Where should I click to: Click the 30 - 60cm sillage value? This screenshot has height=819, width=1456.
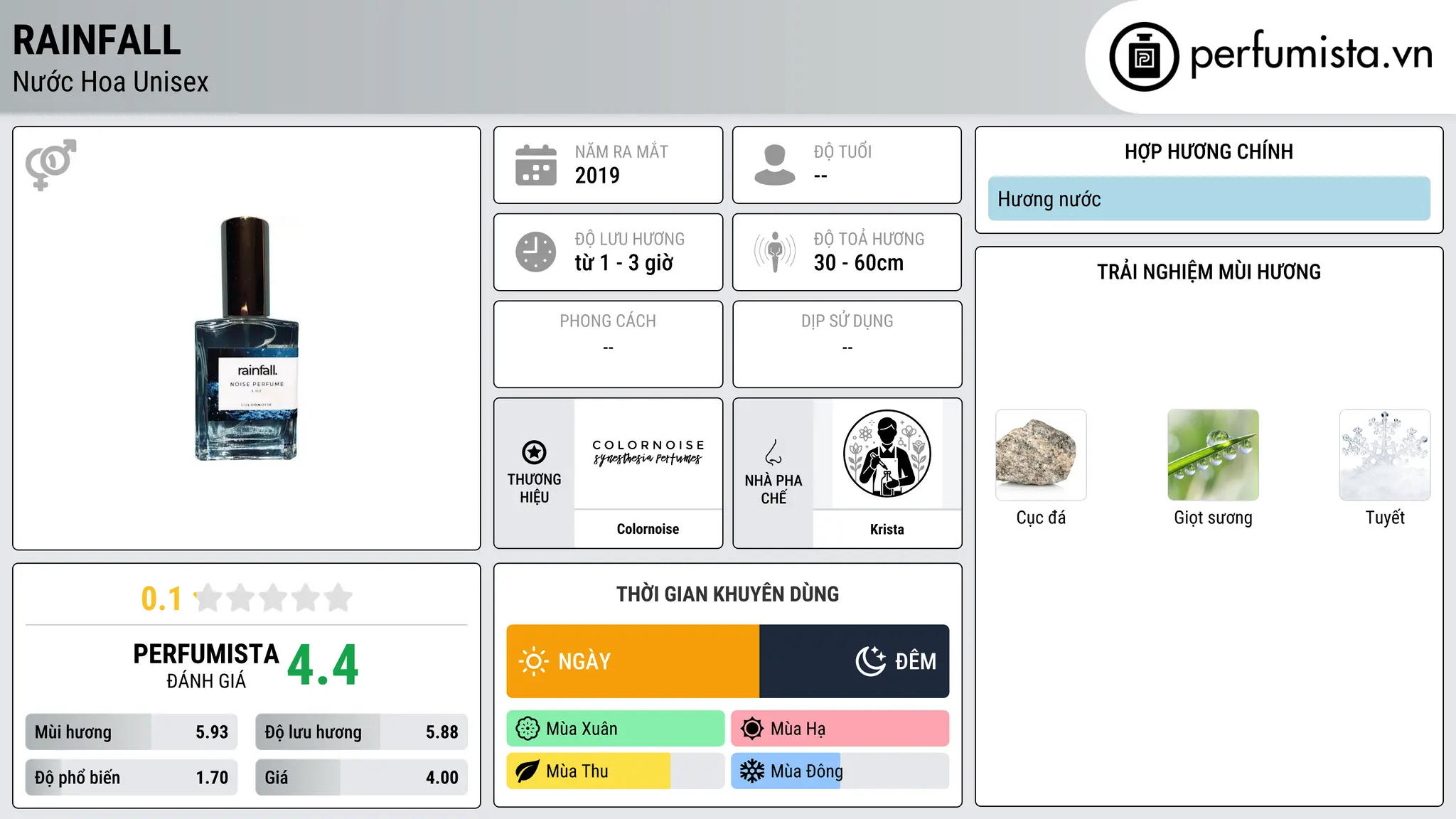[859, 263]
